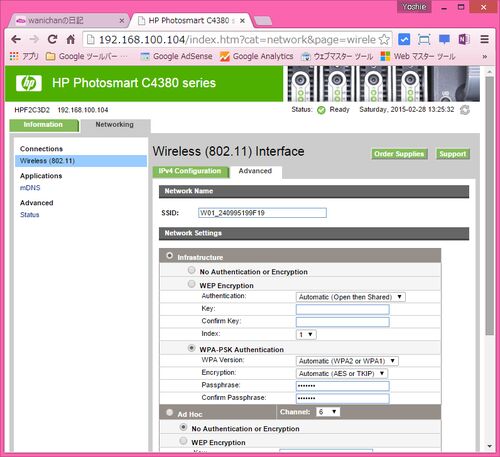Go back with the browser back arrow
The width and height of the screenshot is (500, 457).
16,40
